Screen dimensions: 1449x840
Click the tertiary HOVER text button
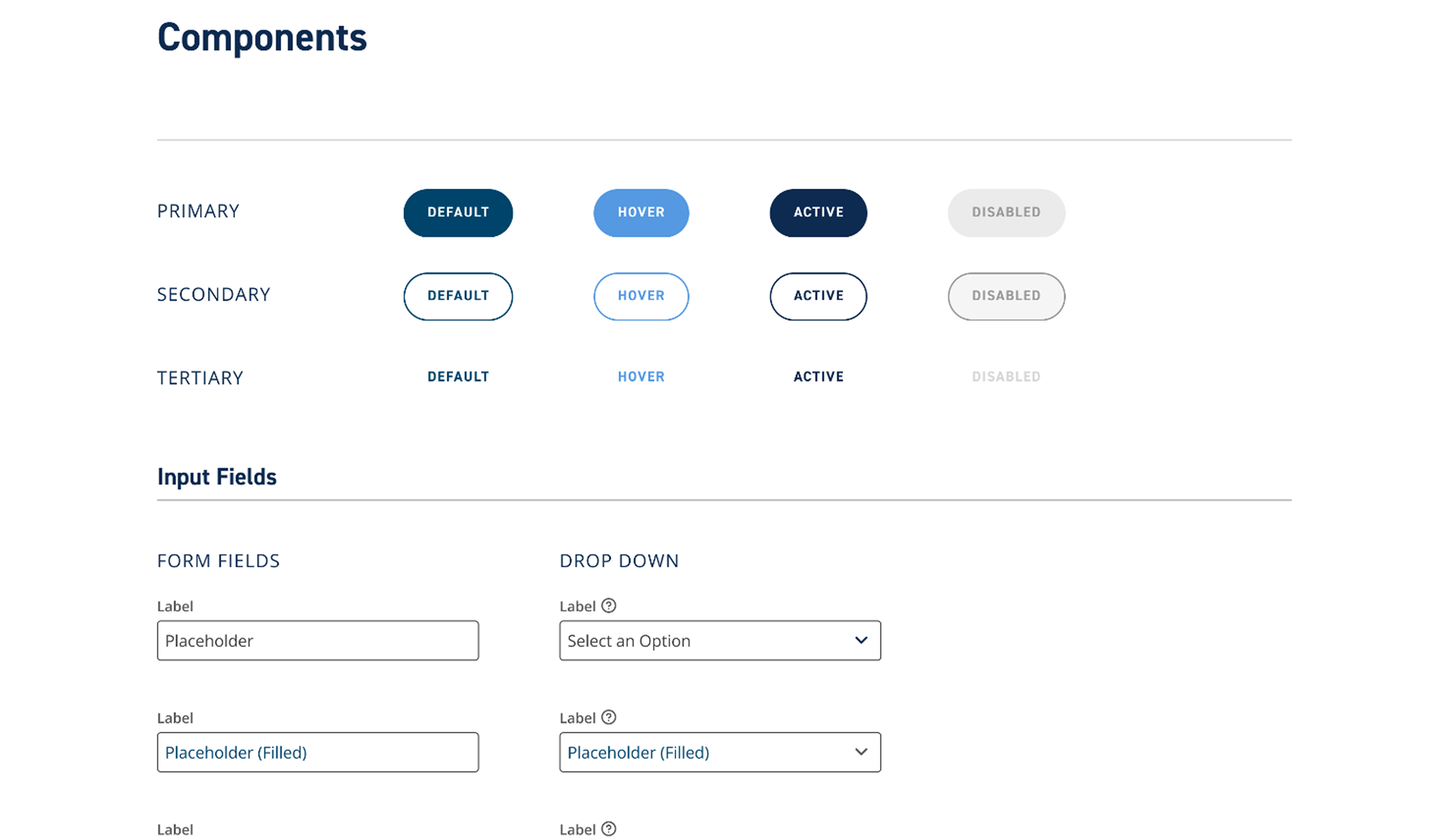(x=640, y=377)
